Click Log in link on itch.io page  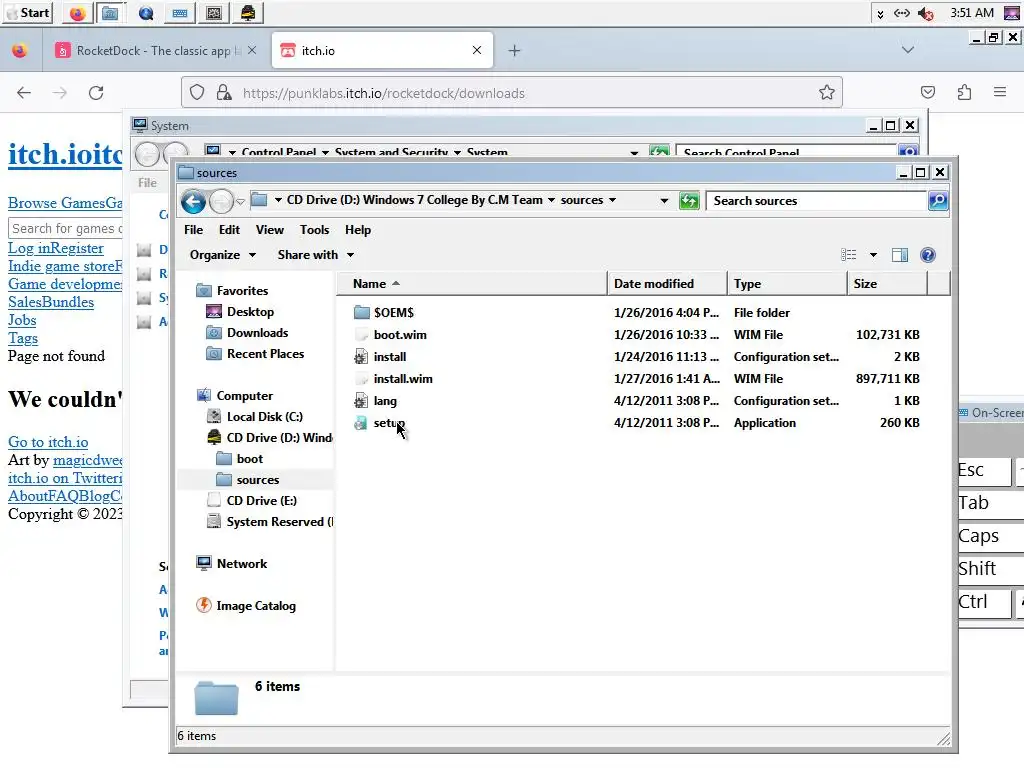click(x=29, y=248)
